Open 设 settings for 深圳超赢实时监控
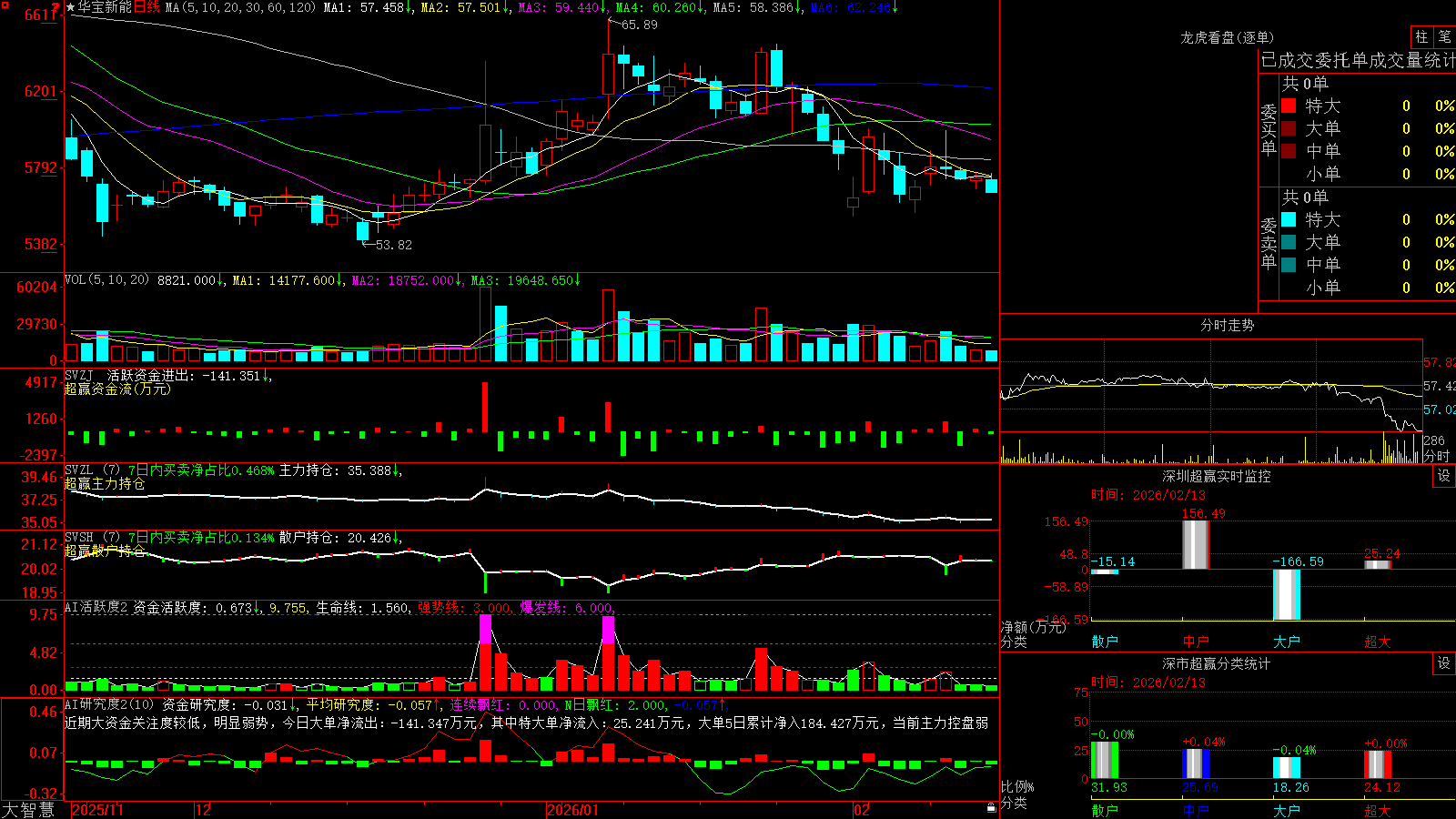 1444,476
